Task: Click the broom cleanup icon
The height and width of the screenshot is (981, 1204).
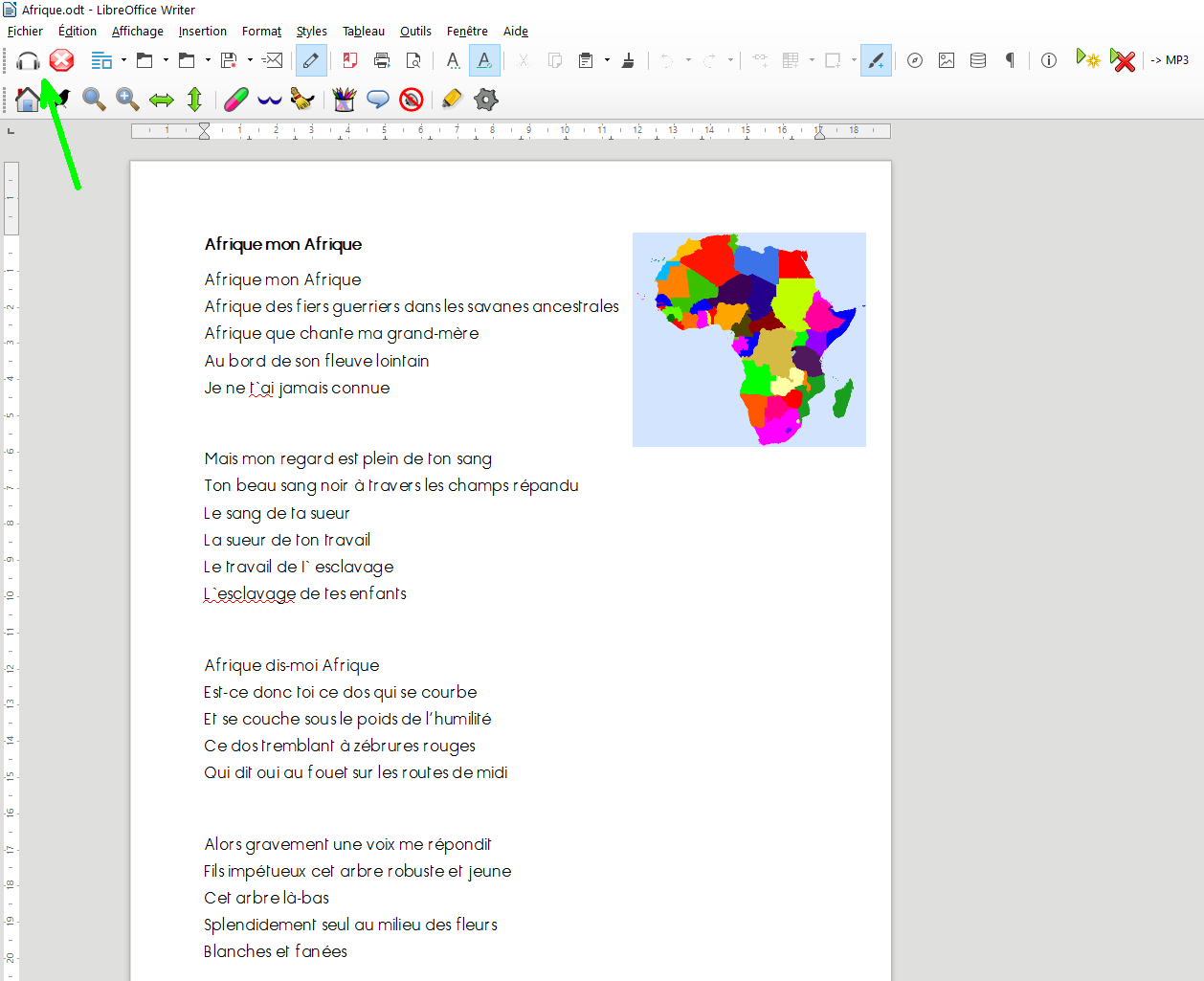Action: [x=302, y=99]
